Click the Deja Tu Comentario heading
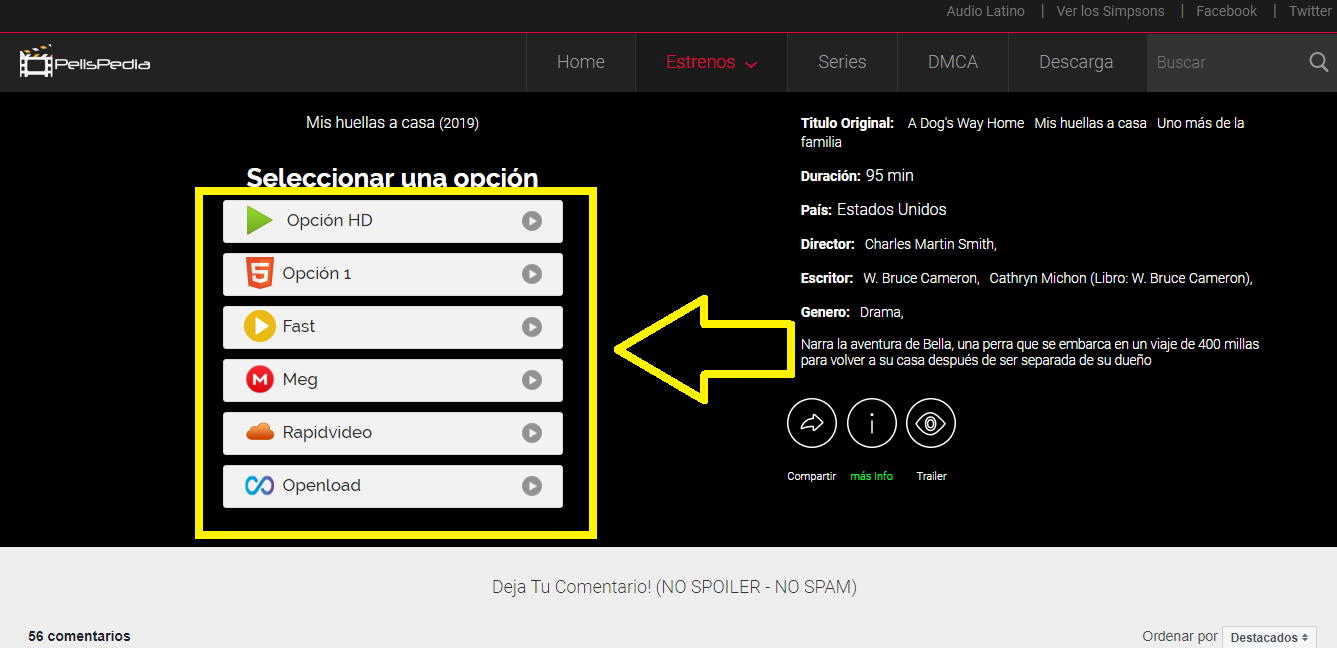1337x648 pixels. point(674,587)
